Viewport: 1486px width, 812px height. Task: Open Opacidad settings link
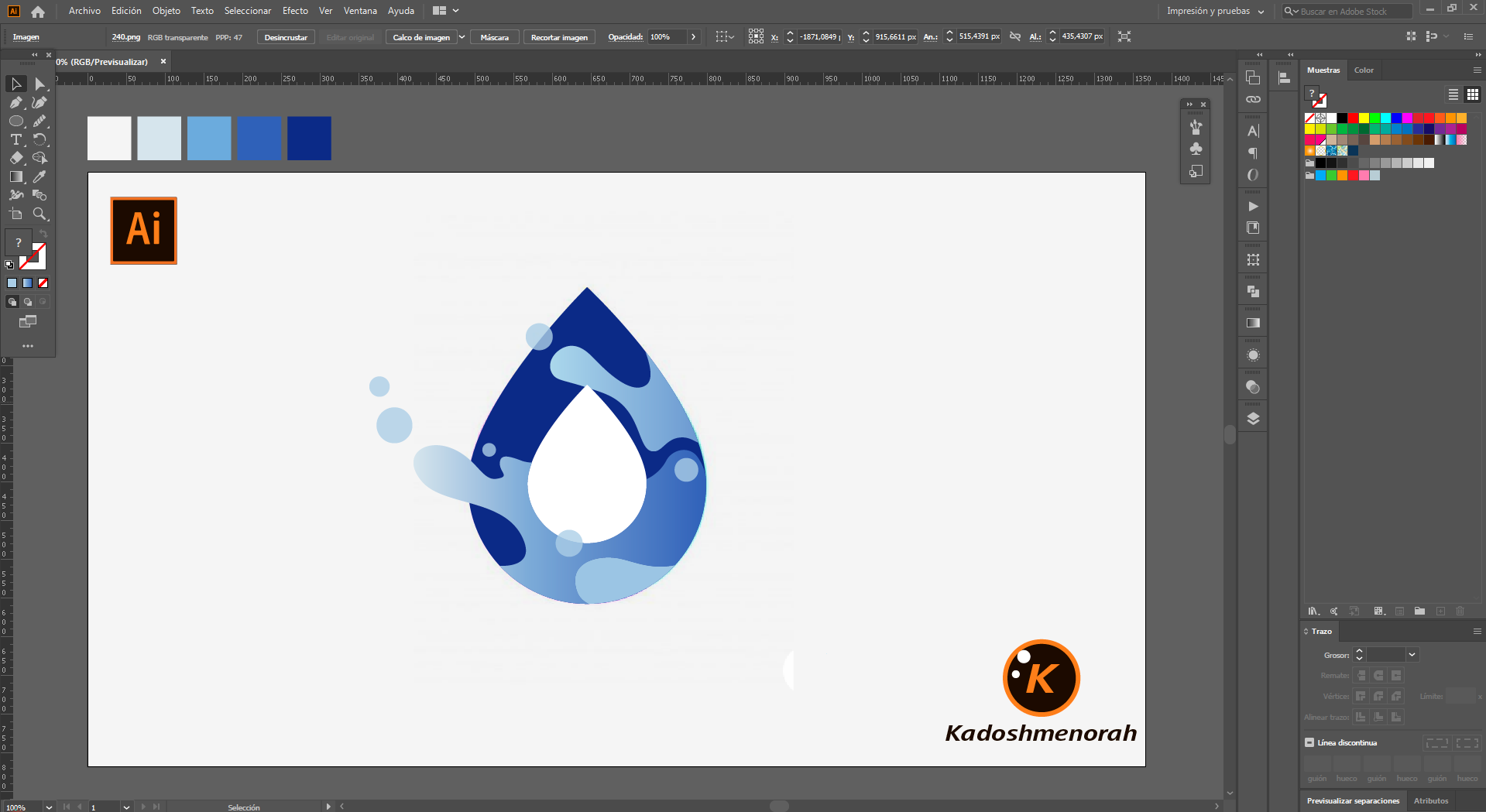click(x=625, y=37)
